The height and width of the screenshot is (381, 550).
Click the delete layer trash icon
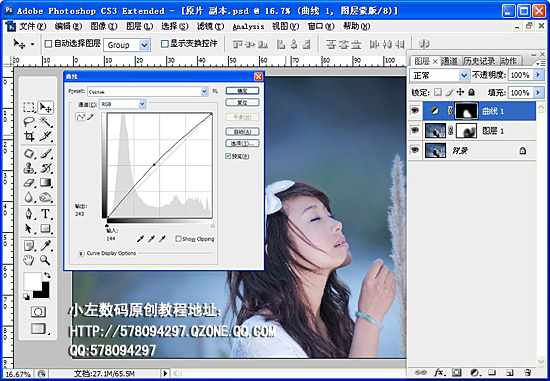coord(527,373)
